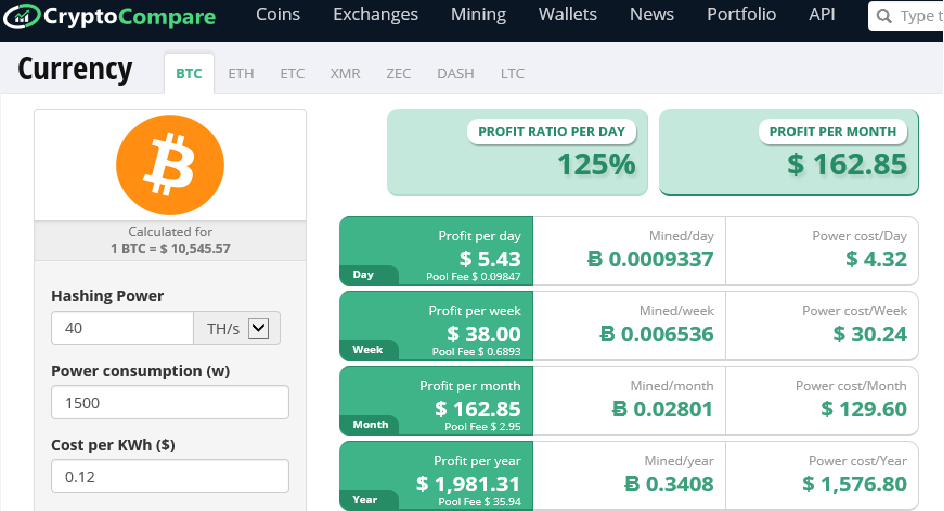This screenshot has width=944, height=511.
Task: Click the Profit per day $ 5.43 value
Action: click(490, 259)
